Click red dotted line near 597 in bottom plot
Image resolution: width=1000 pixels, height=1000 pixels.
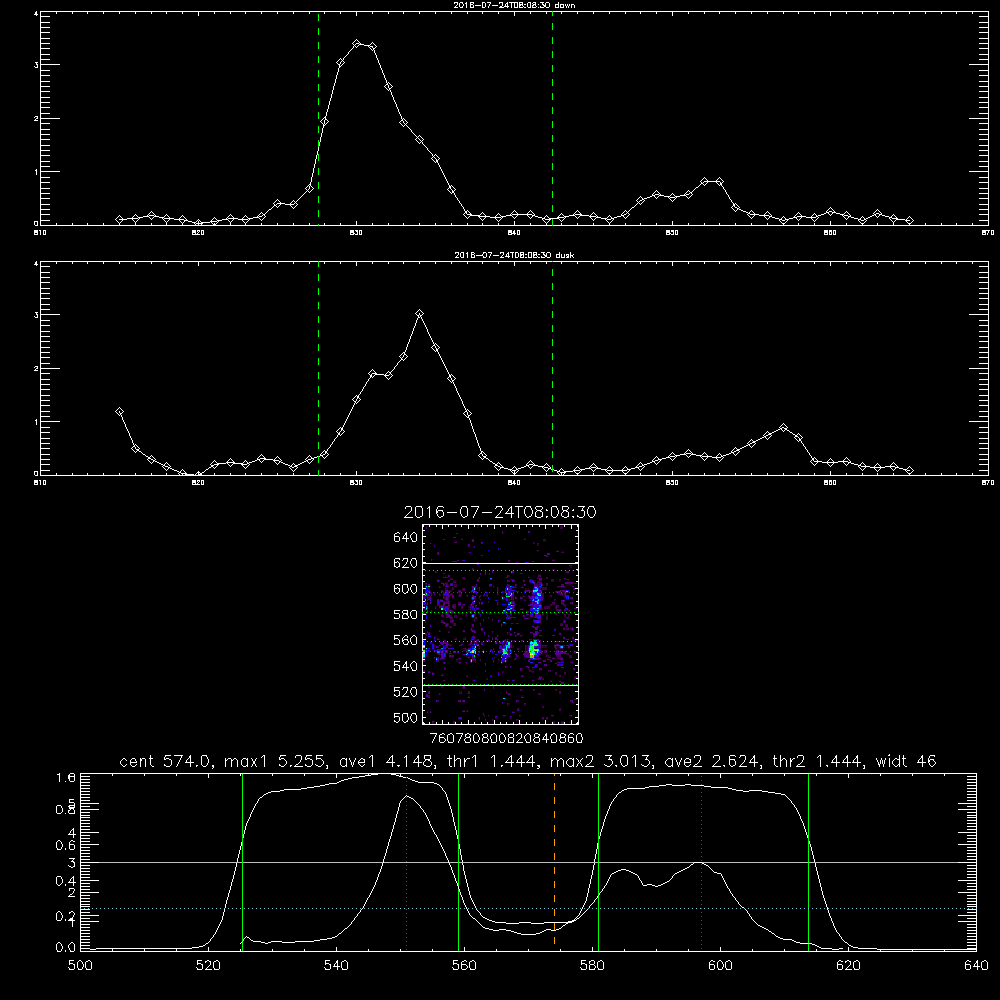pos(702,861)
